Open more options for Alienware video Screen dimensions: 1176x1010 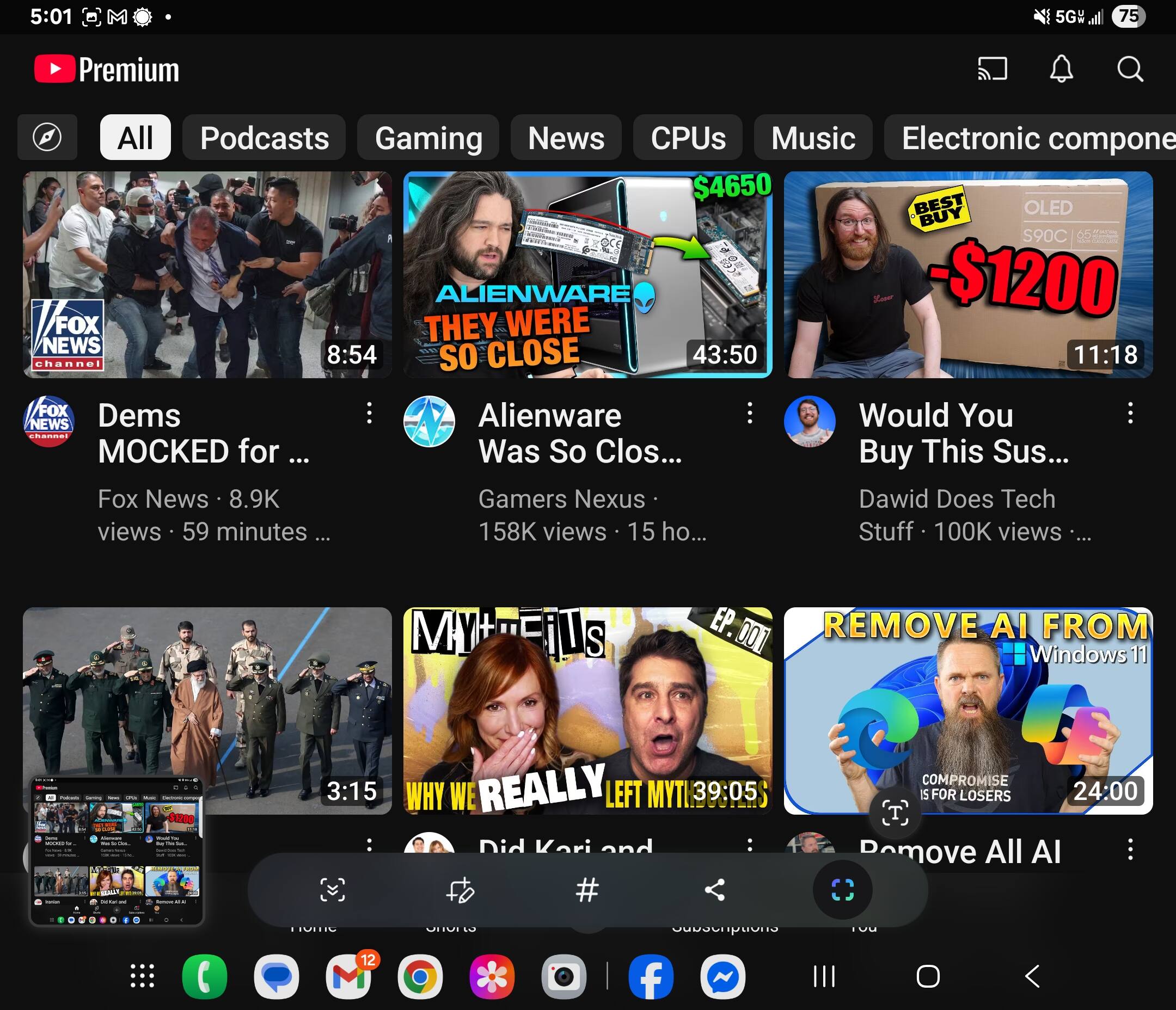pos(750,413)
